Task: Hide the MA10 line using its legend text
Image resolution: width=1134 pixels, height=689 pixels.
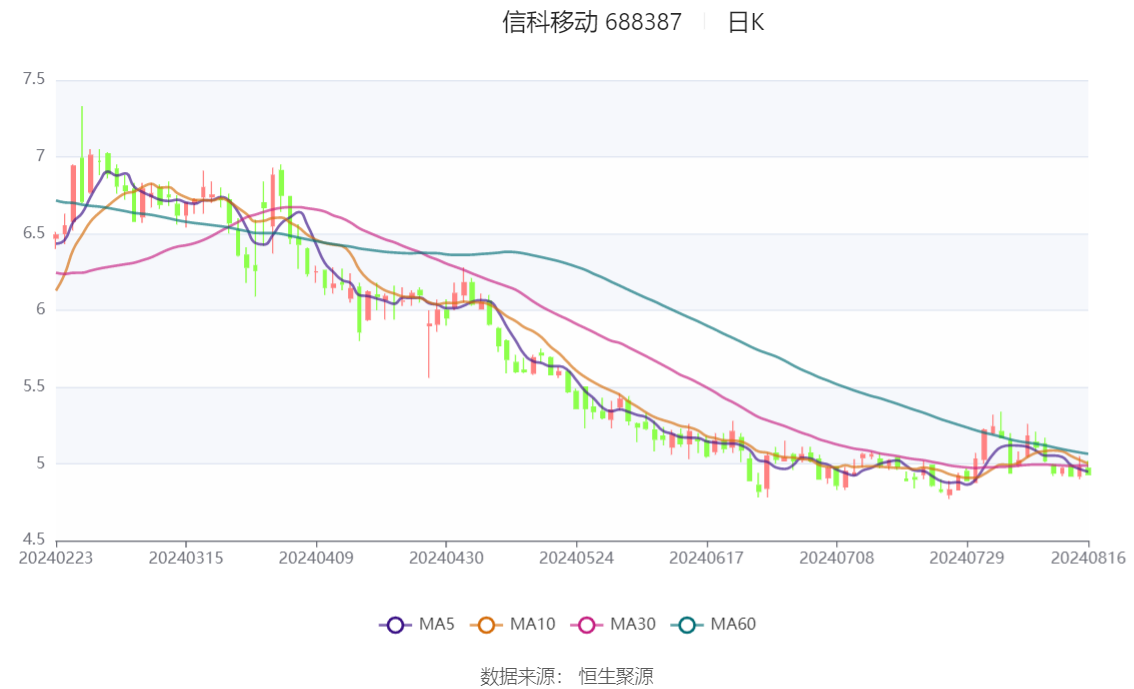Action: coord(532,624)
